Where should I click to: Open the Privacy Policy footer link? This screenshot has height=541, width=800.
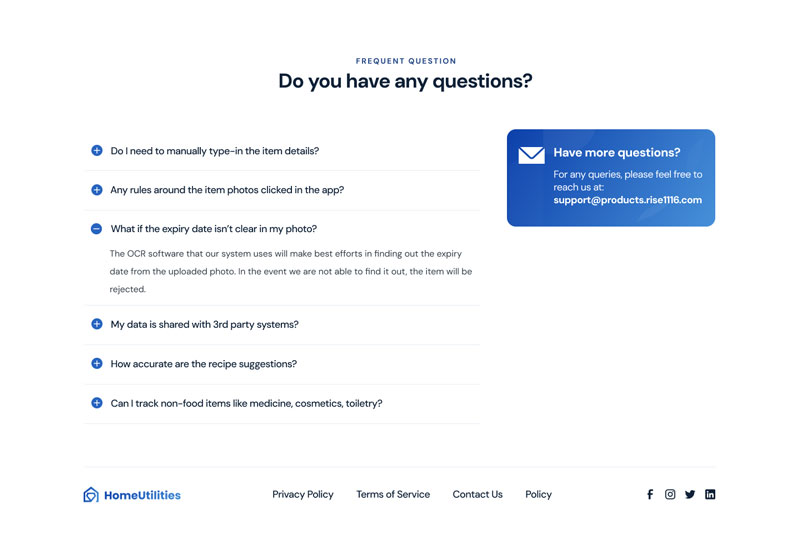coord(303,494)
